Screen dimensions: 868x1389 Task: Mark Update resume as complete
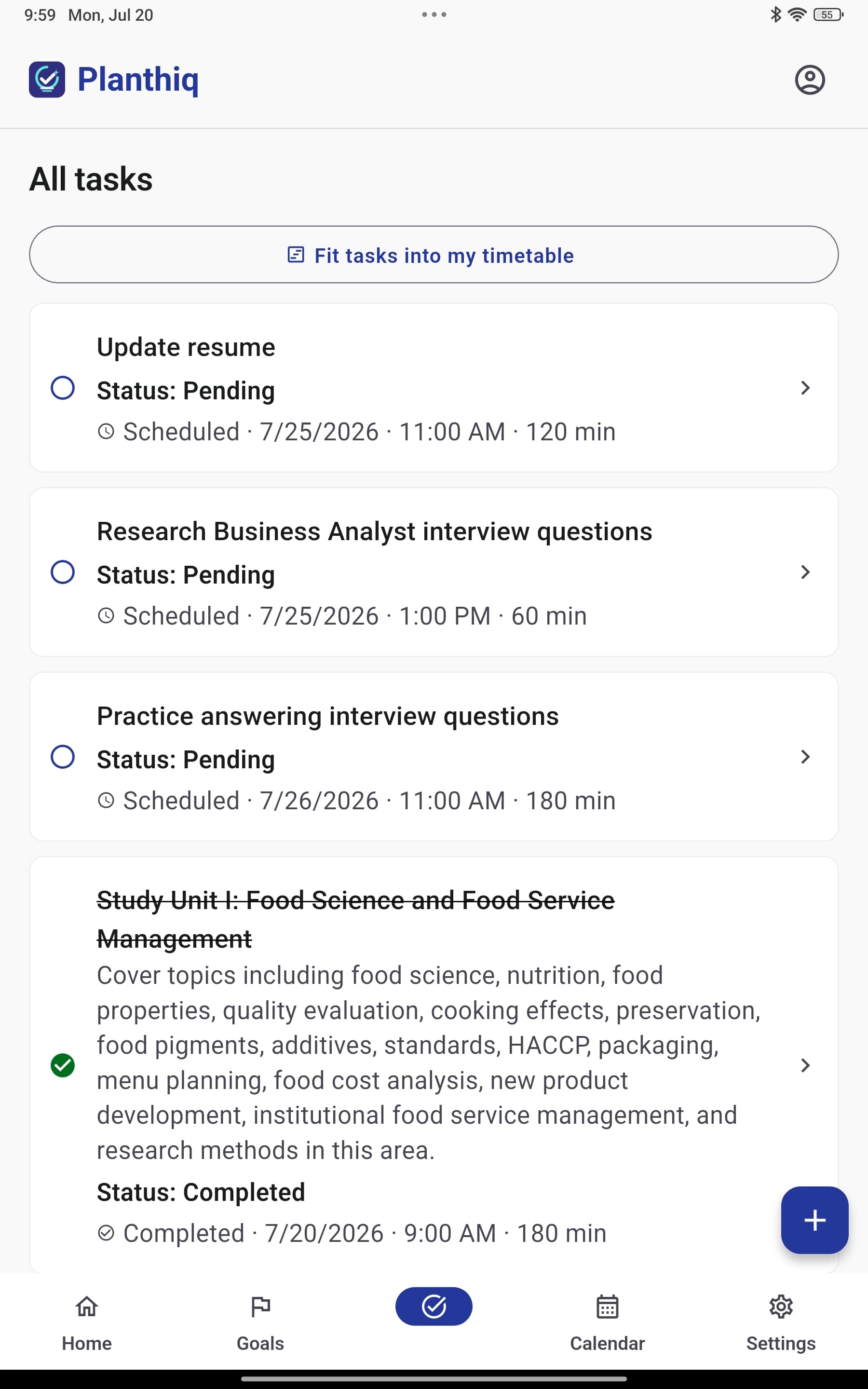pos(63,388)
